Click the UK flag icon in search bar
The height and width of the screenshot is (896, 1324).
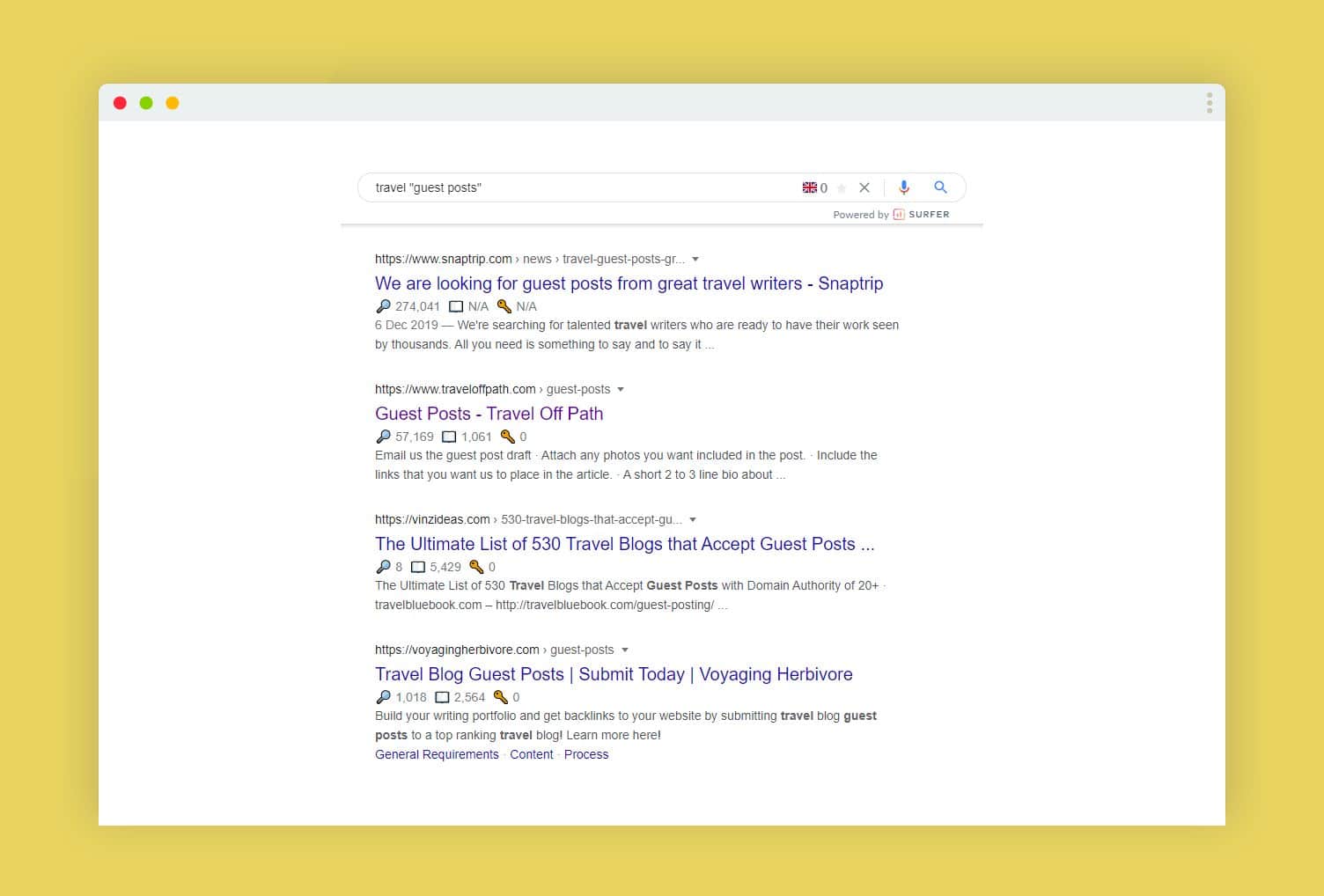tap(809, 187)
